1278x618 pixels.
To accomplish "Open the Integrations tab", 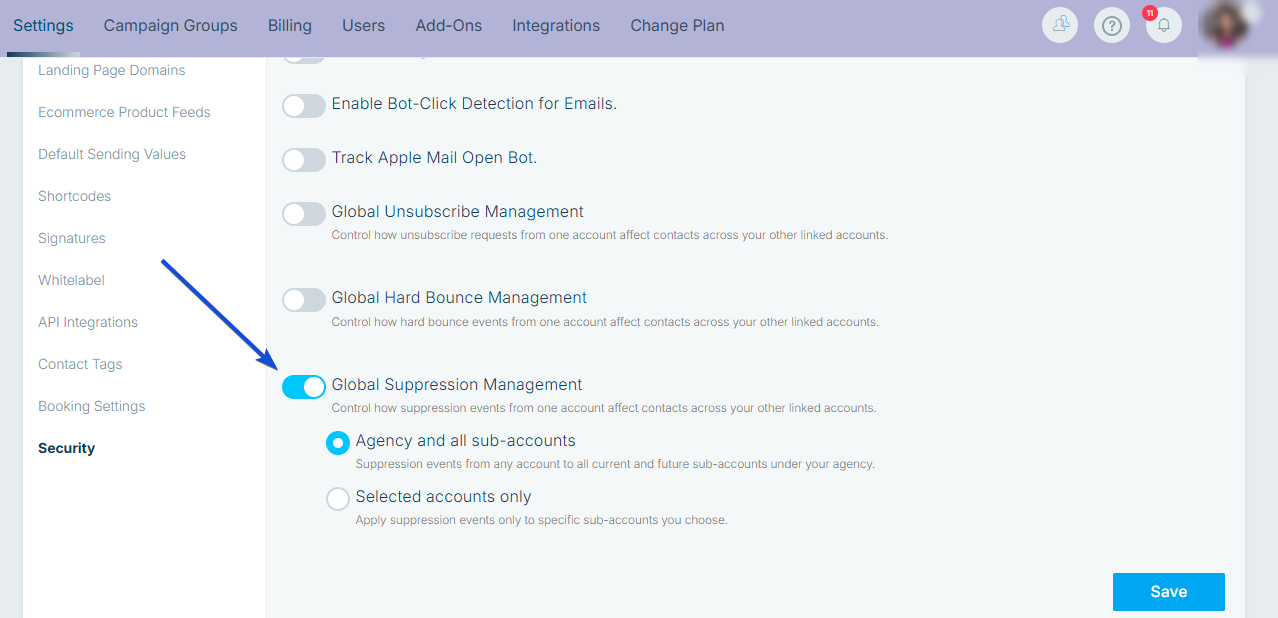I will tap(556, 25).
